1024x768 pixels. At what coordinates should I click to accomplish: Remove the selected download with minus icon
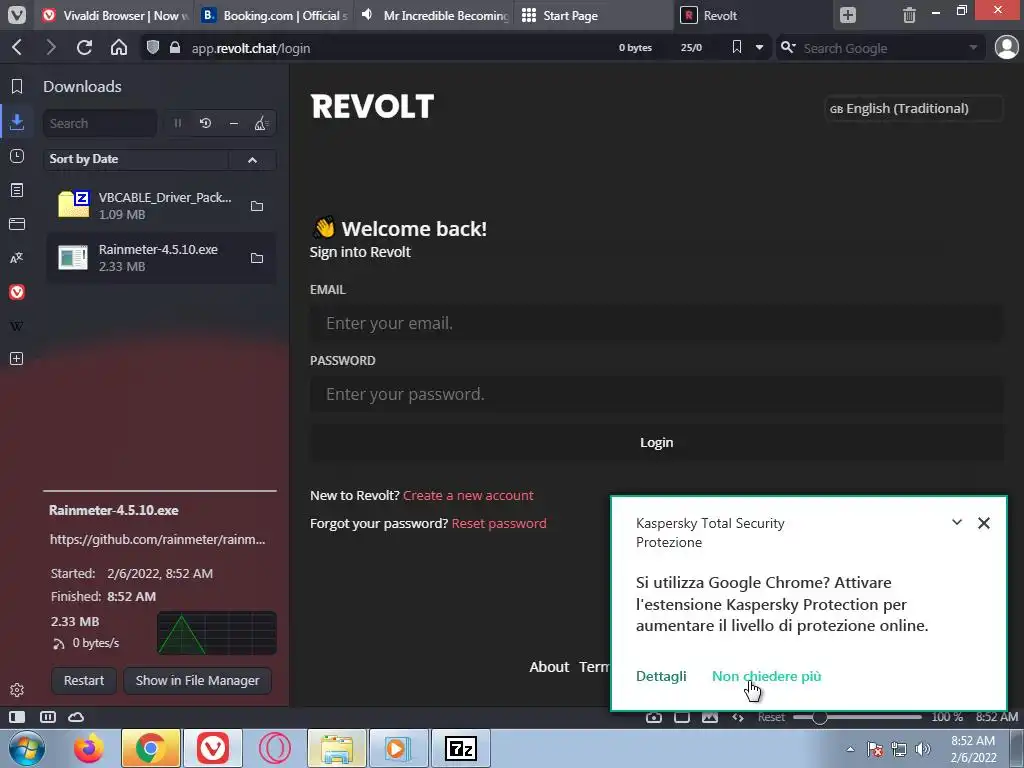pos(234,123)
